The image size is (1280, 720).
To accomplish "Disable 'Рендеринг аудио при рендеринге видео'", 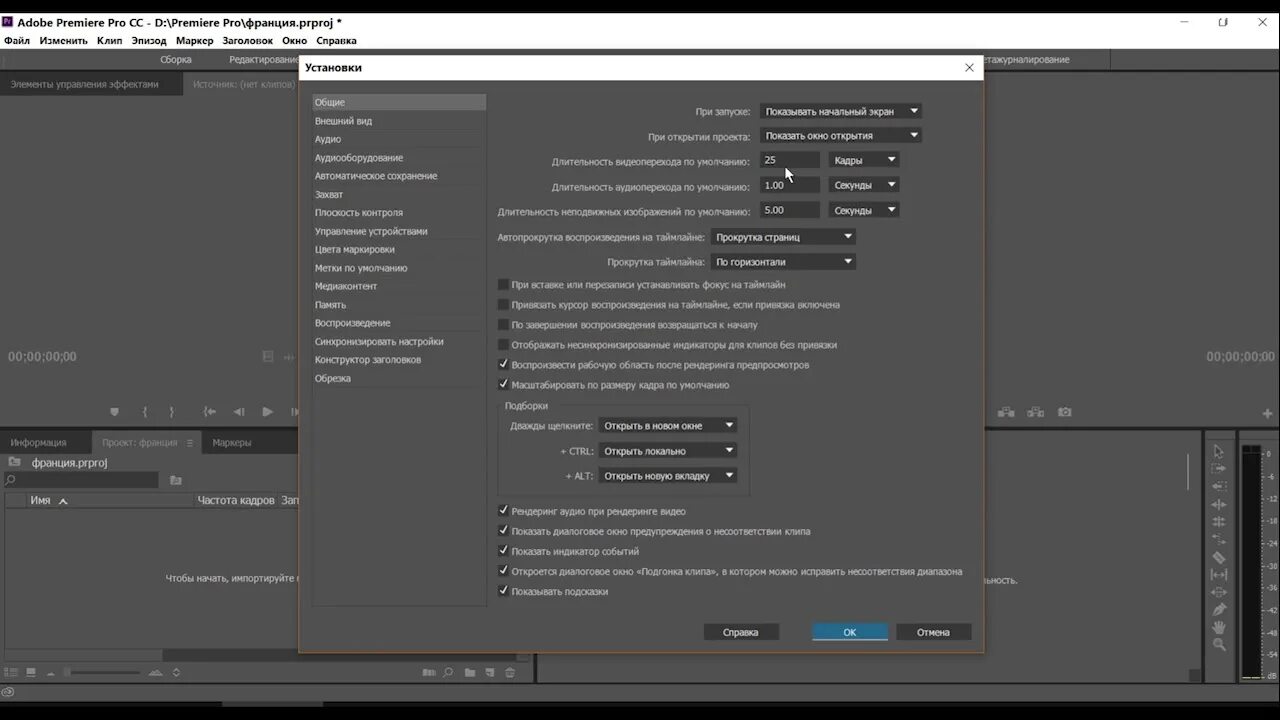I will [503, 511].
